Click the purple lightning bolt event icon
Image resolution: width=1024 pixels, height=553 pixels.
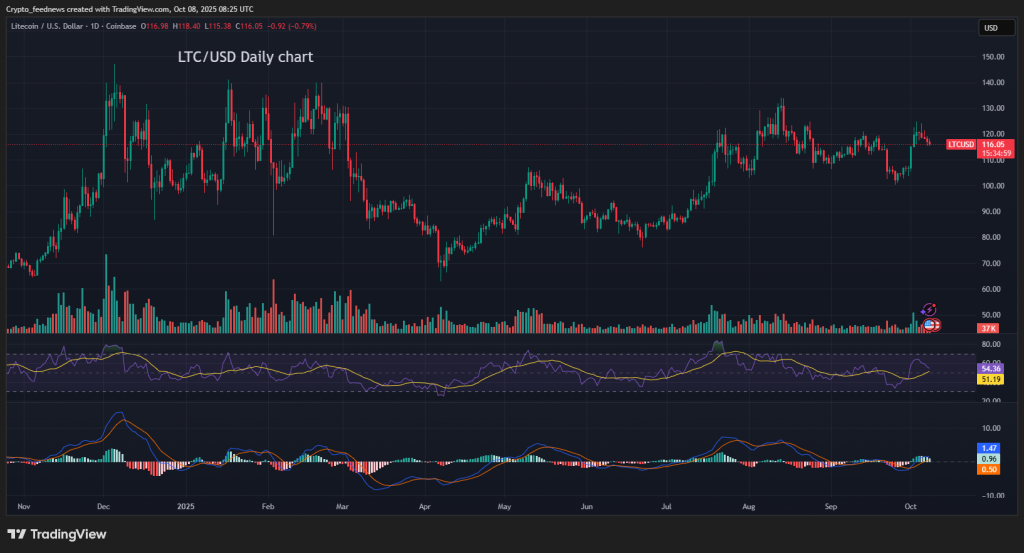tap(929, 311)
